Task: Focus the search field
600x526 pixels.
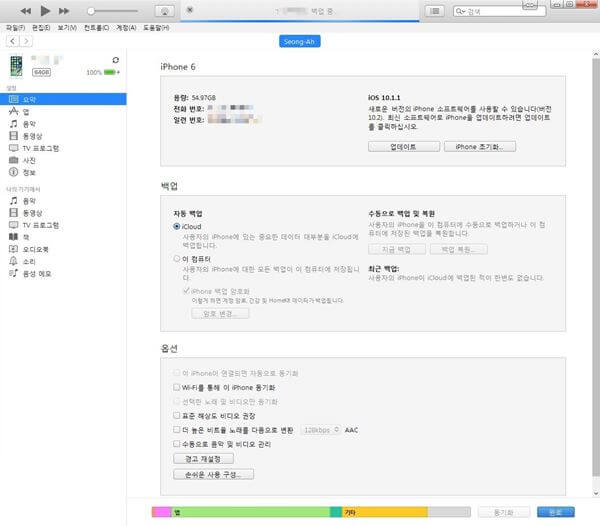Action: tap(499, 11)
